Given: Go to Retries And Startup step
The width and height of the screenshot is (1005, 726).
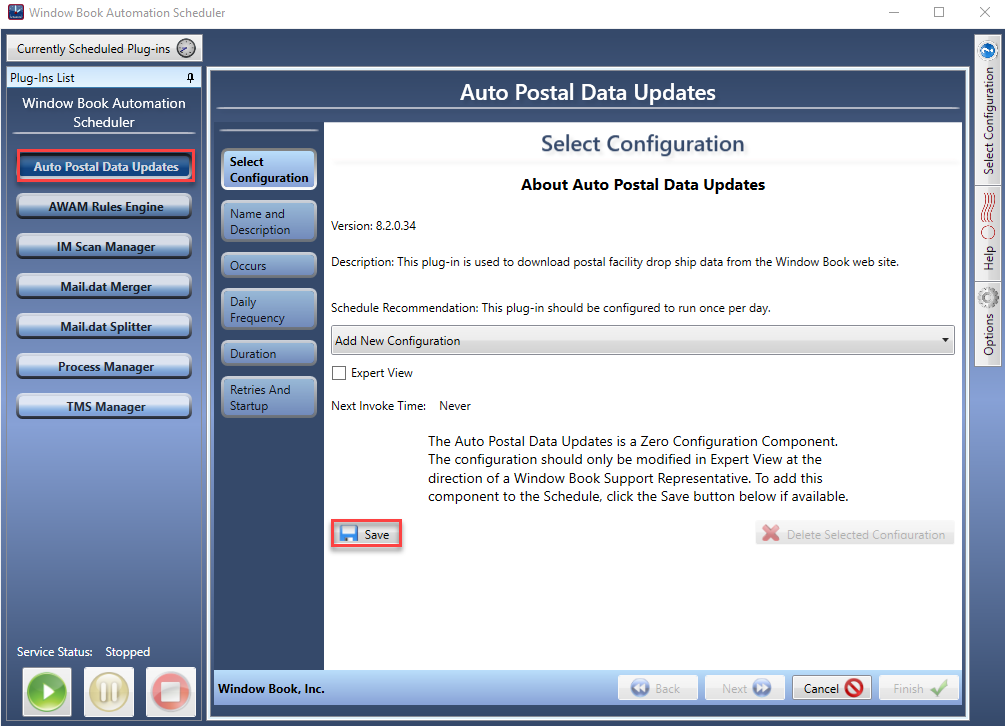Looking at the screenshot, I should click(x=269, y=397).
